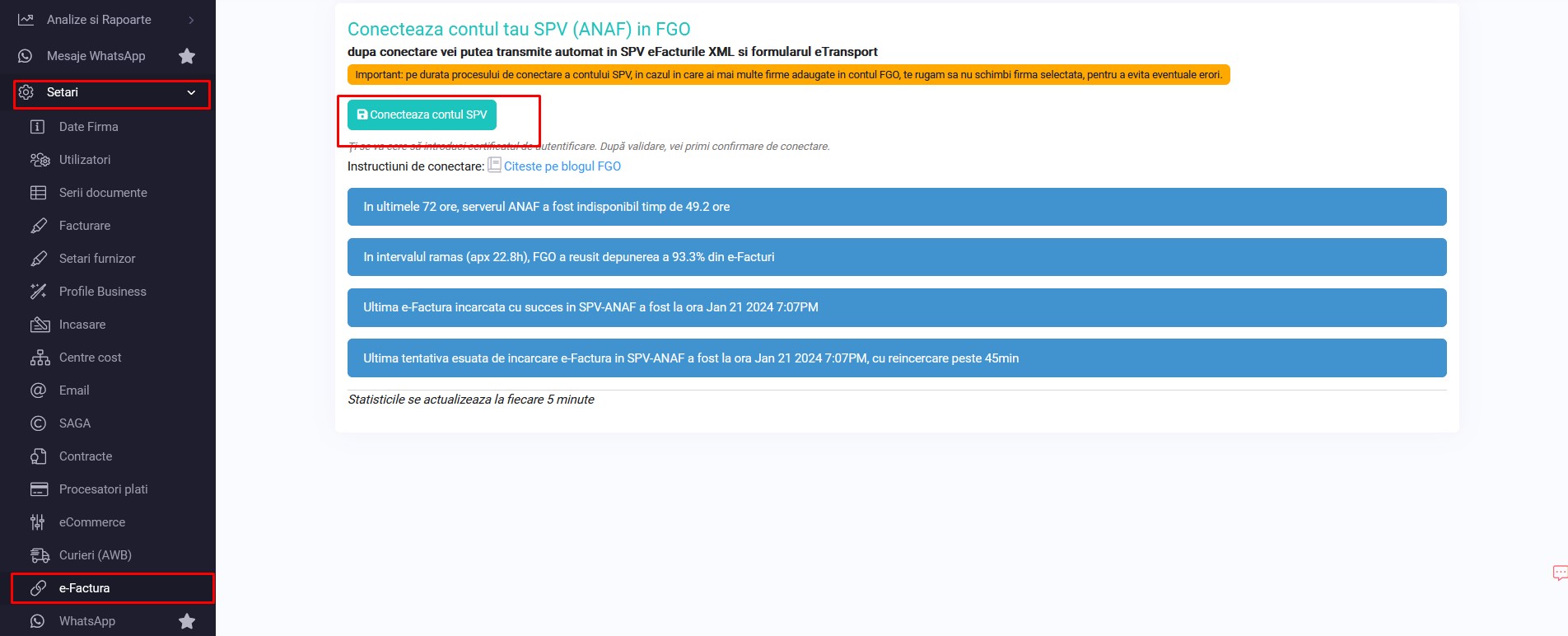
Task: Open the Procesatori plati entry
Action: tap(104, 489)
